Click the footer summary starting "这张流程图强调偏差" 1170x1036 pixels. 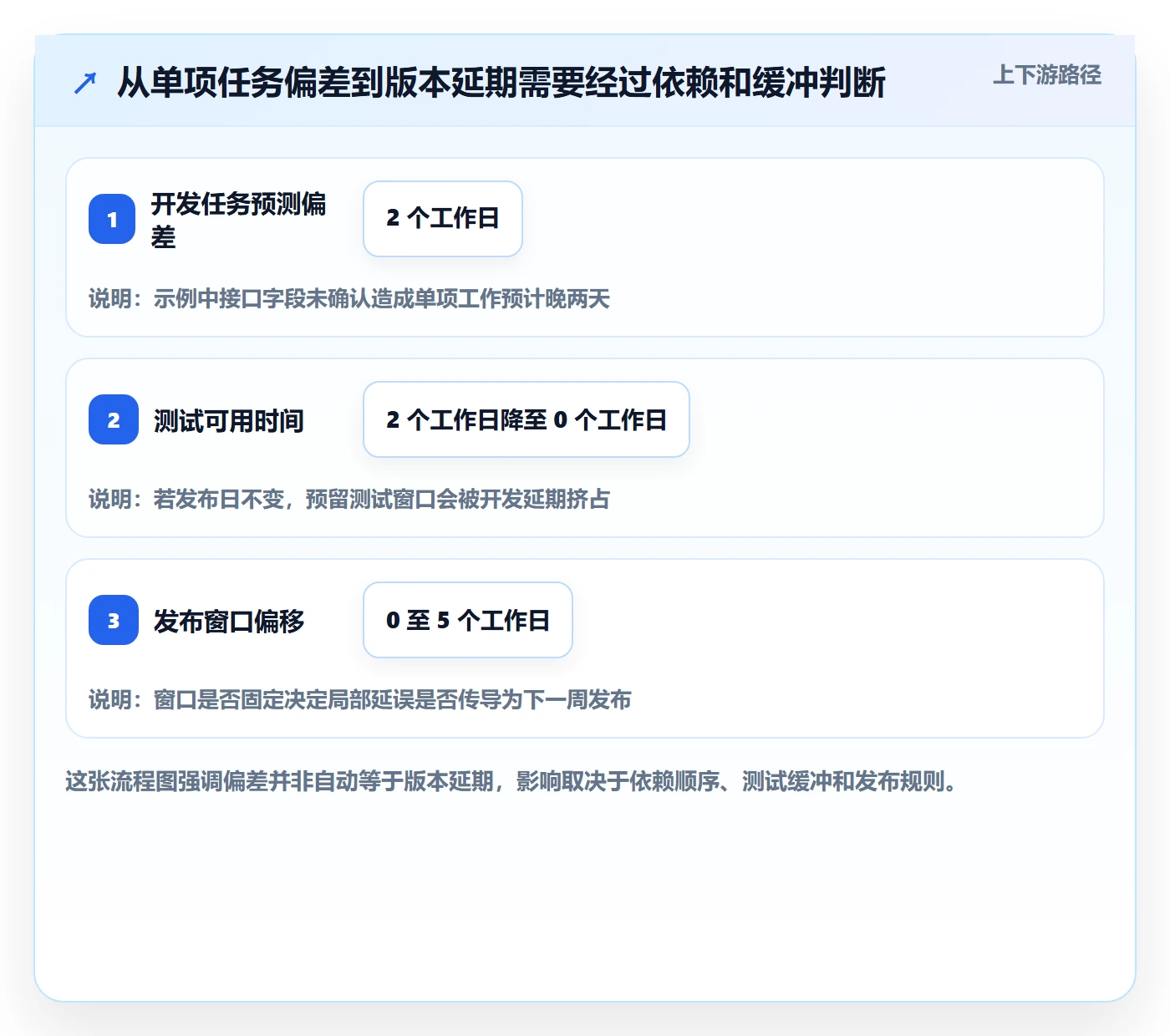(x=511, y=782)
